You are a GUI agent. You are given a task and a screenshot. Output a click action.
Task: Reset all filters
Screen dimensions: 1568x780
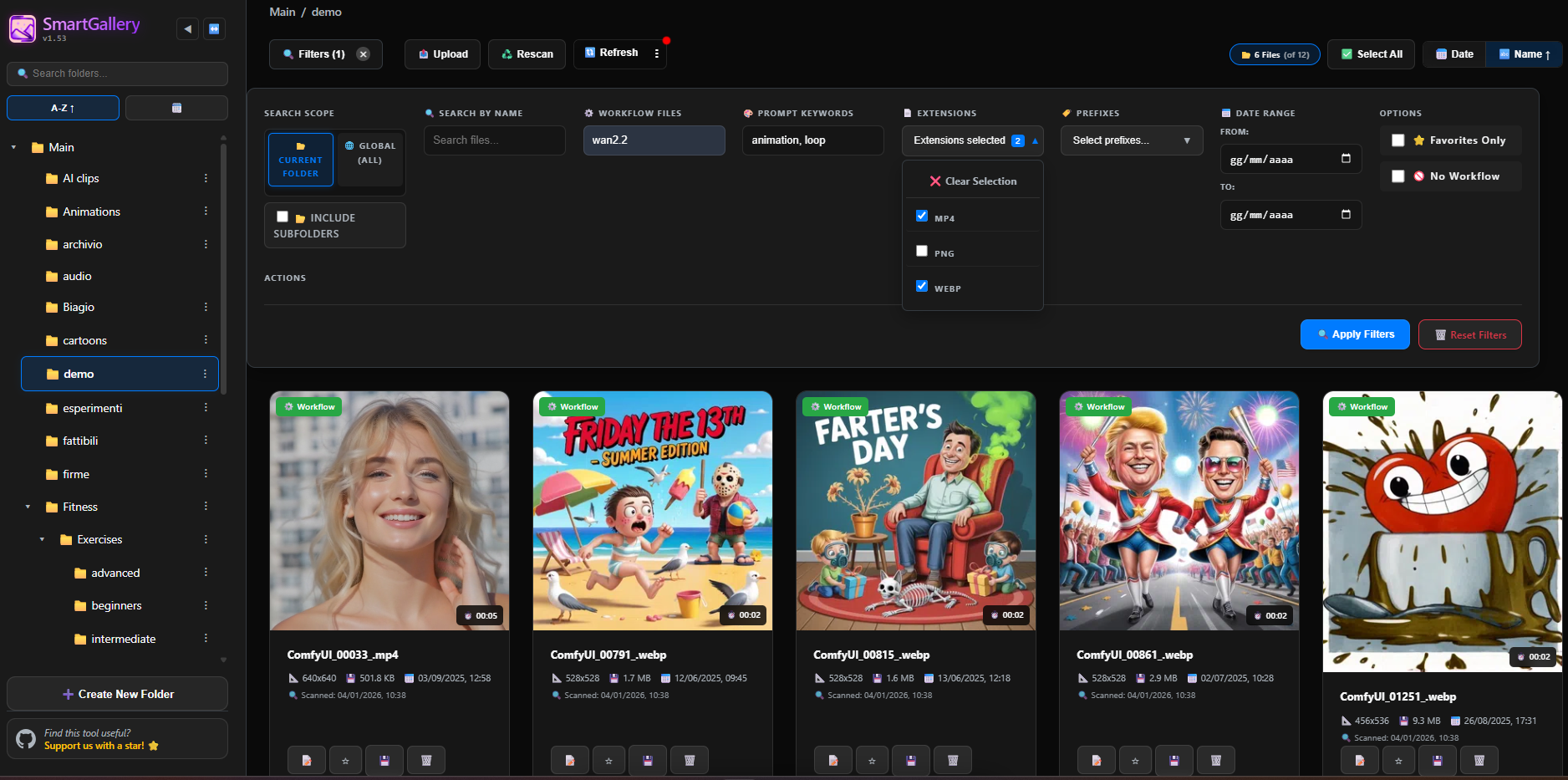click(1469, 334)
